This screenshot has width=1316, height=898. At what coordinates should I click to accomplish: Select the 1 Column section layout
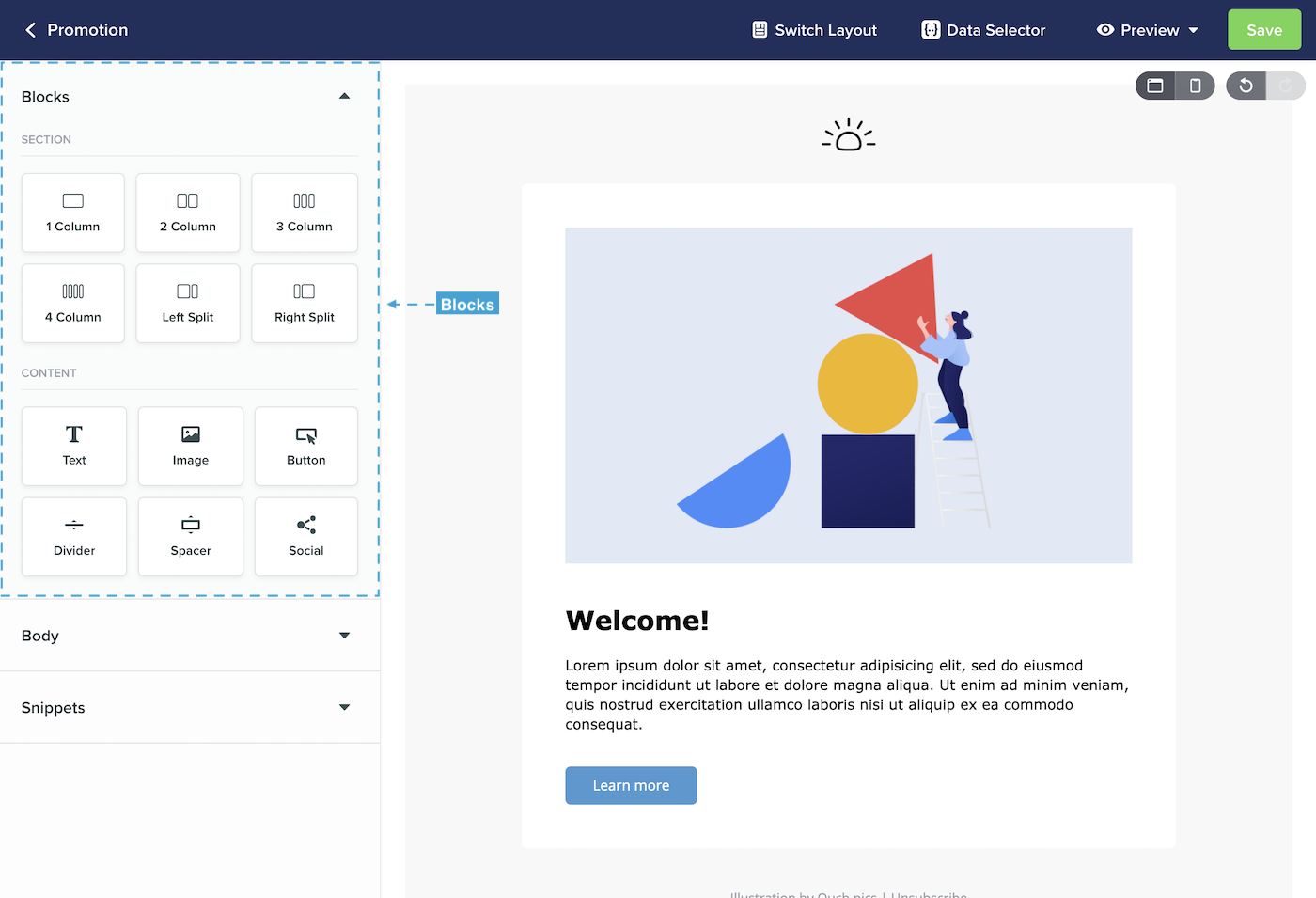click(72, 213)
